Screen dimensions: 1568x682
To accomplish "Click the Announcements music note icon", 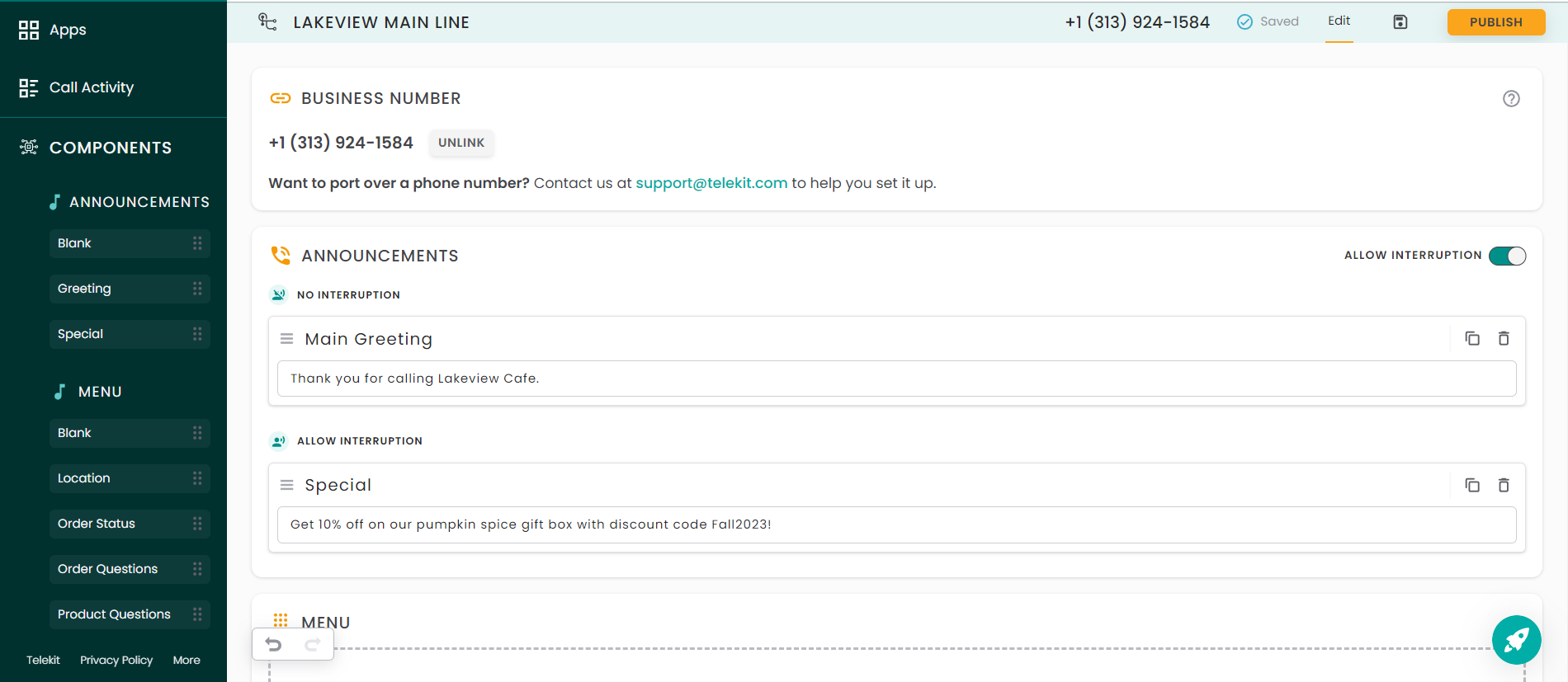I will tap(54, 202).
